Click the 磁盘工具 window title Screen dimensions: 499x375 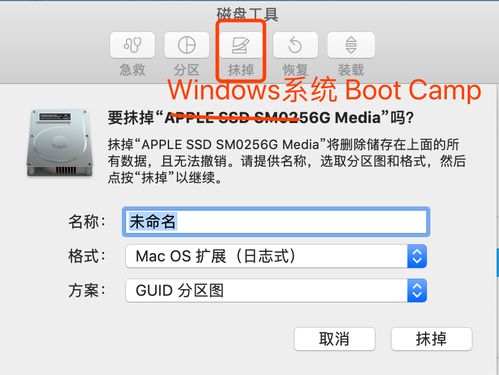(x=247, y=14)
